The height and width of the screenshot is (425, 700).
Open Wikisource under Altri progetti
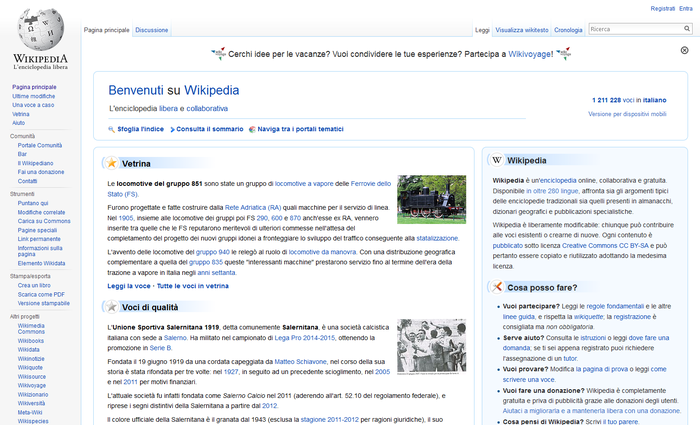coord(32,376)
